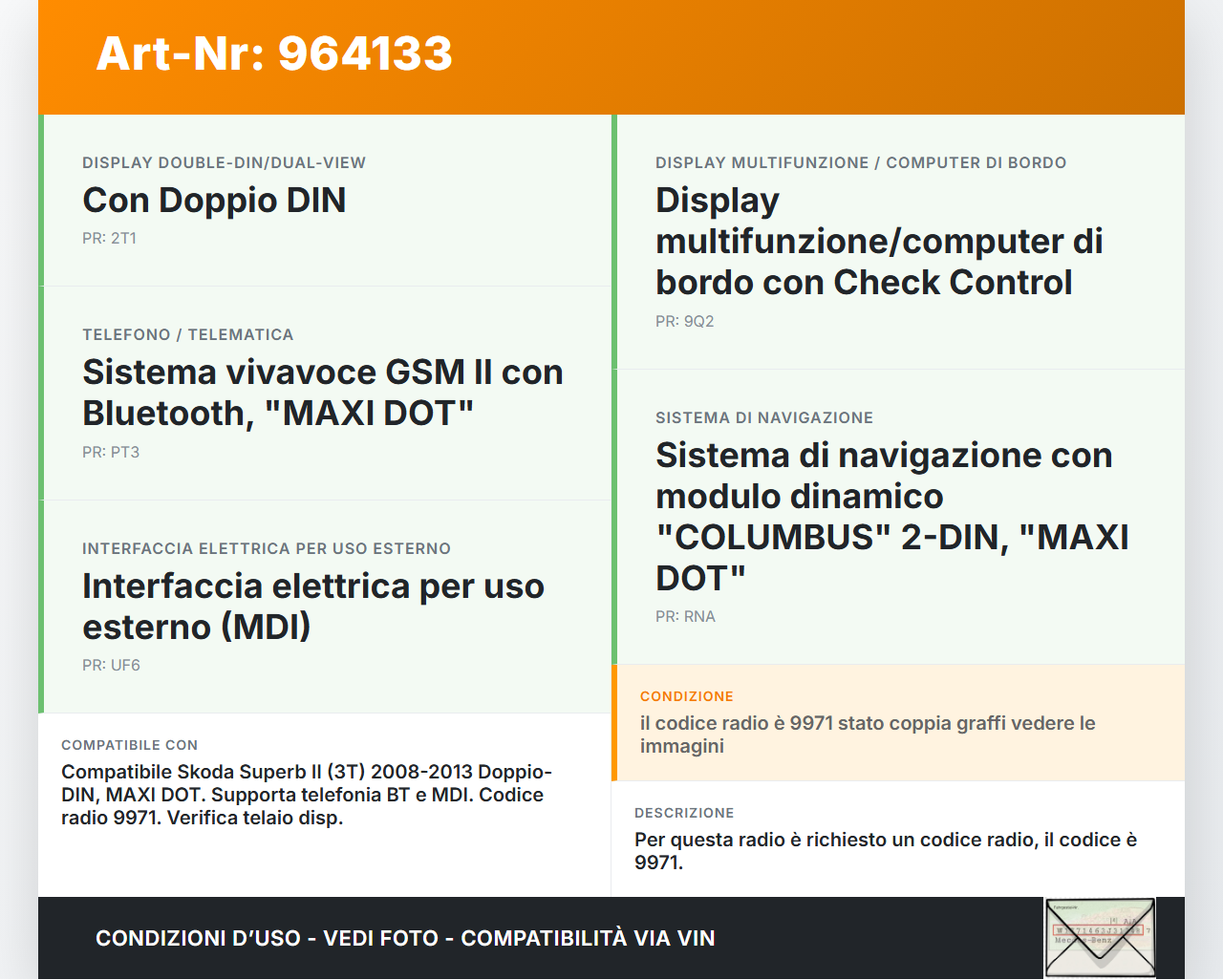Click the "Descrizione" radio code paragraph
1223x980 pixels.
tap(885, 851)
